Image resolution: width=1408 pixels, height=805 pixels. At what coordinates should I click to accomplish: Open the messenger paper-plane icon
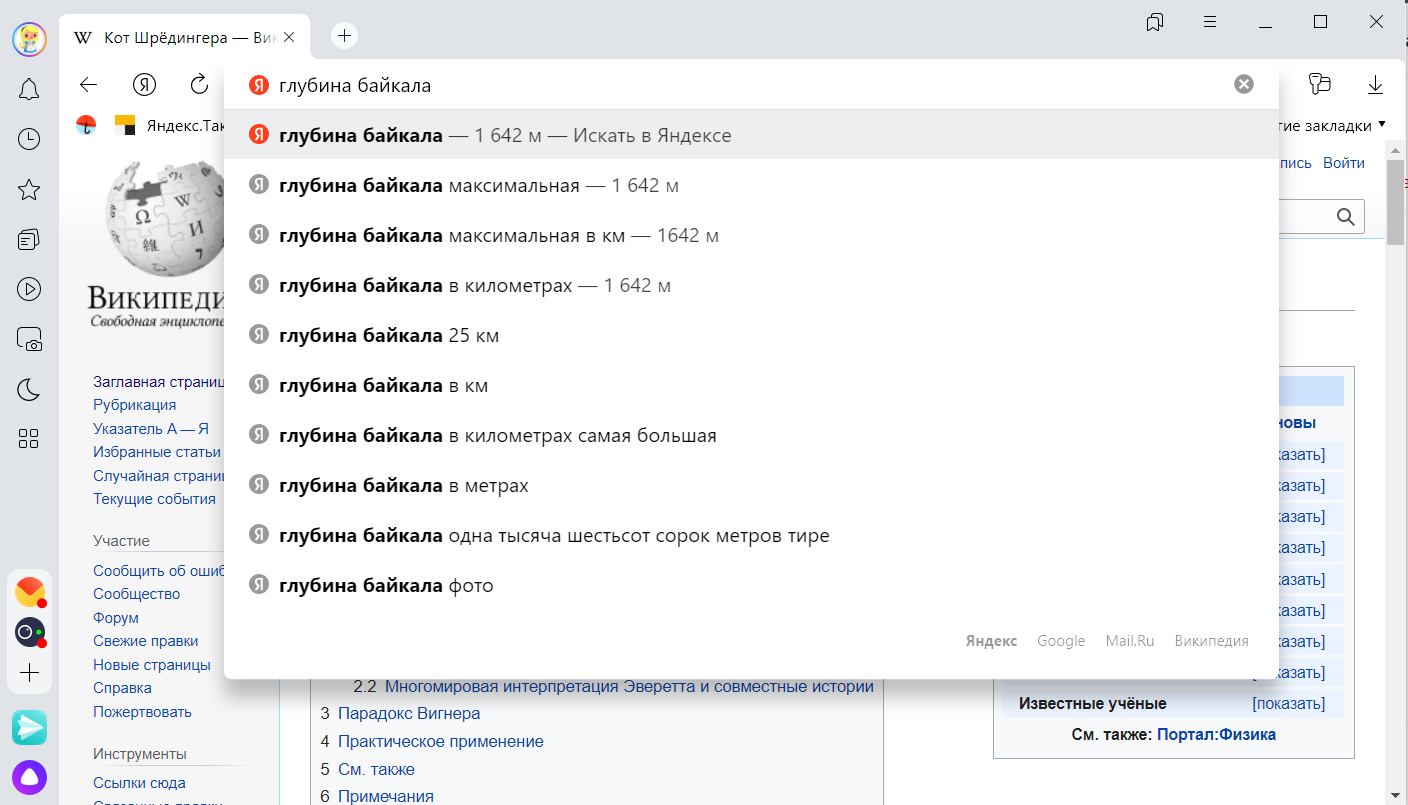[x=29, y=727]
